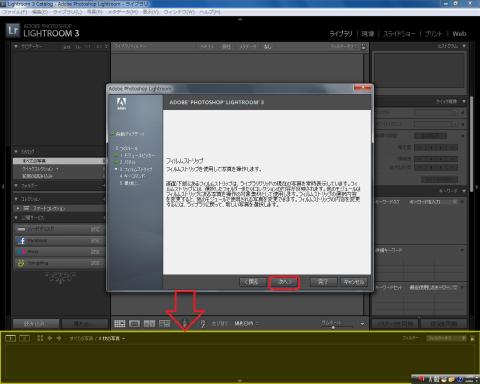Hide the top module picker via edge arrow

[240, 19]
